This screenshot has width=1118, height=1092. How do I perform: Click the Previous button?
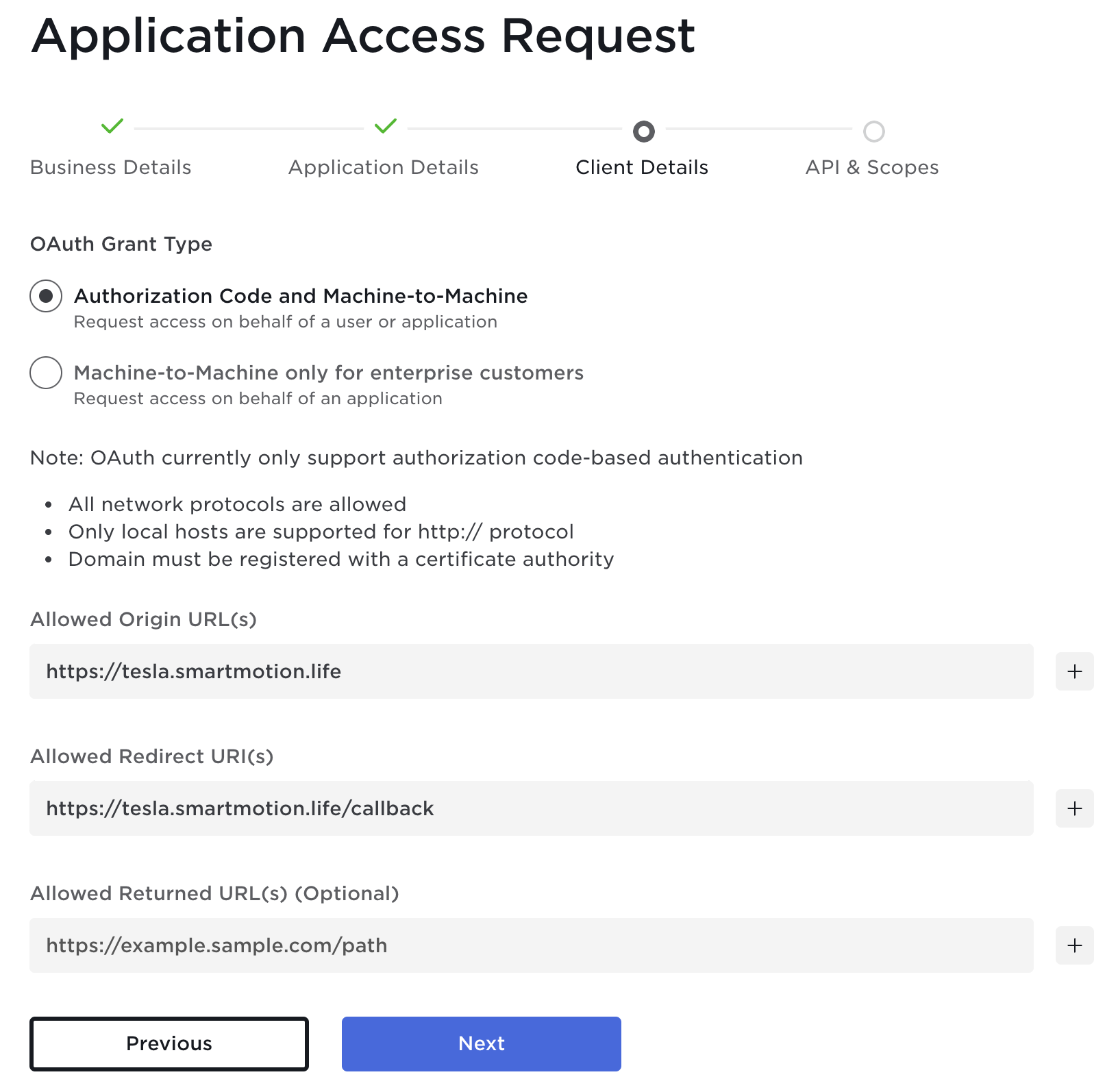coord(169,1043)
